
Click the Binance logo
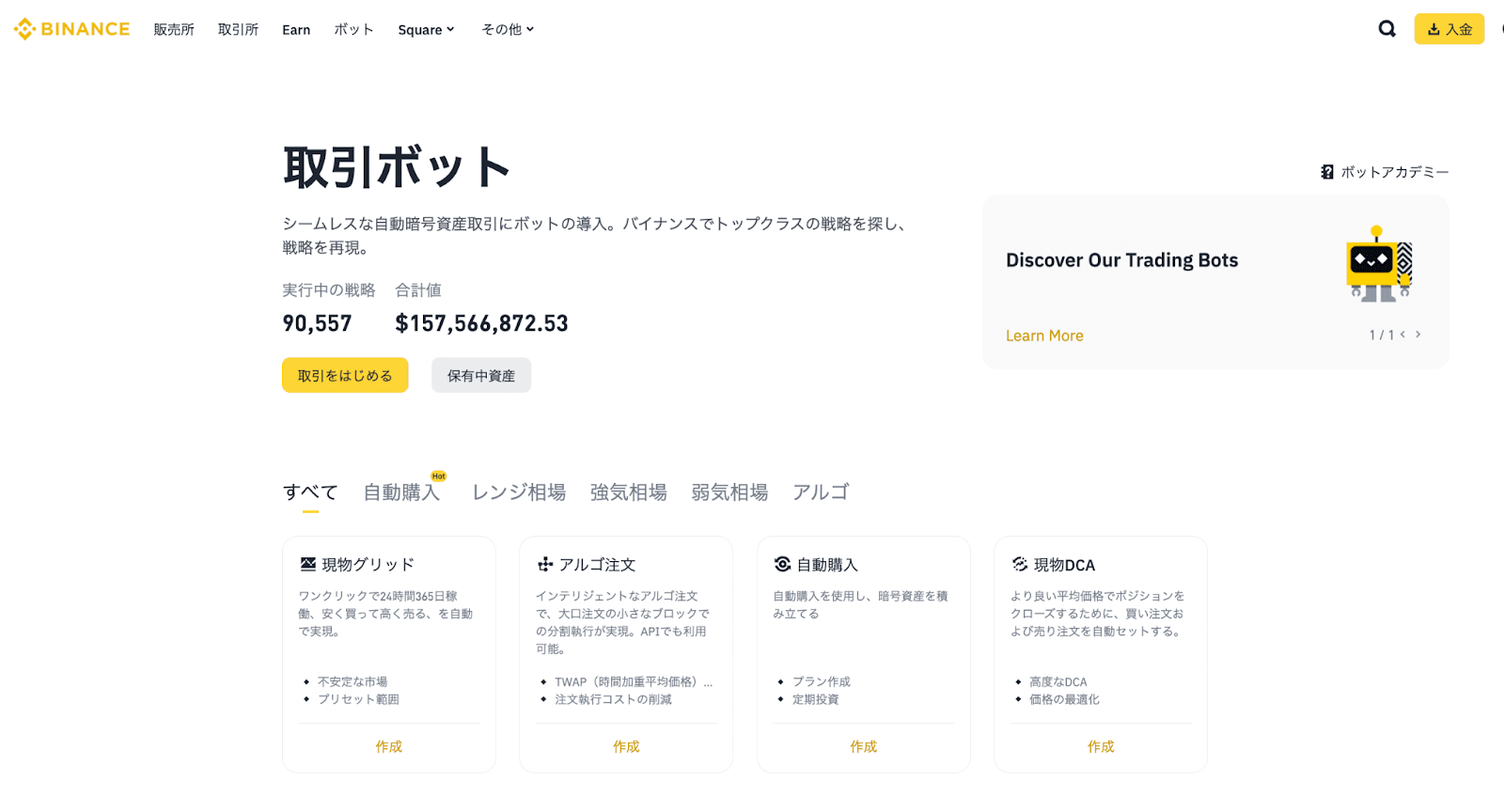tap(71, 29)
